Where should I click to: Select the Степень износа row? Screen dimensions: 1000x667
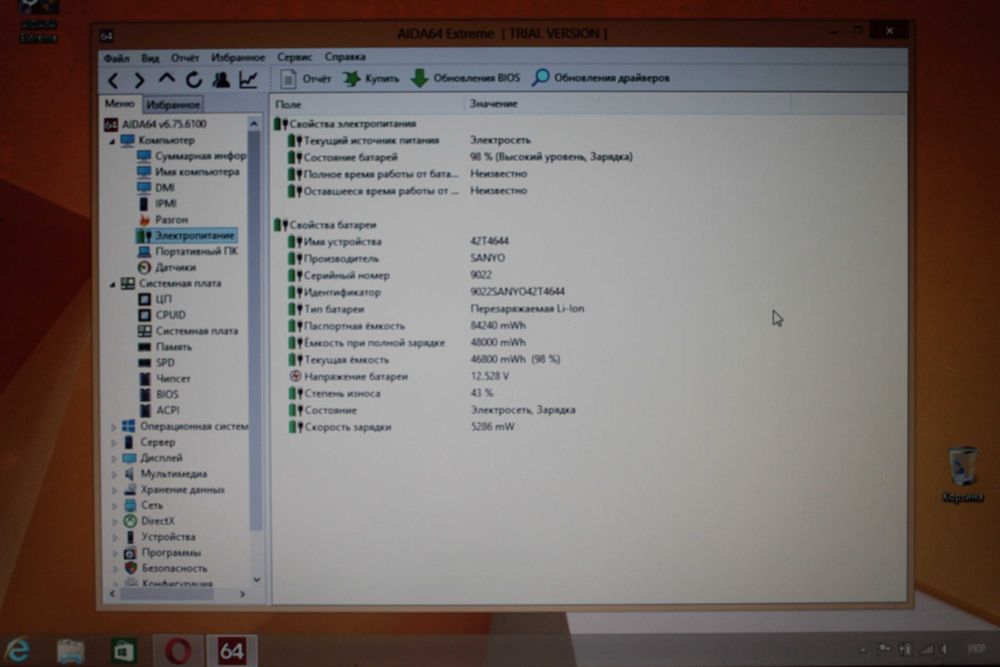tap(390, 393)
